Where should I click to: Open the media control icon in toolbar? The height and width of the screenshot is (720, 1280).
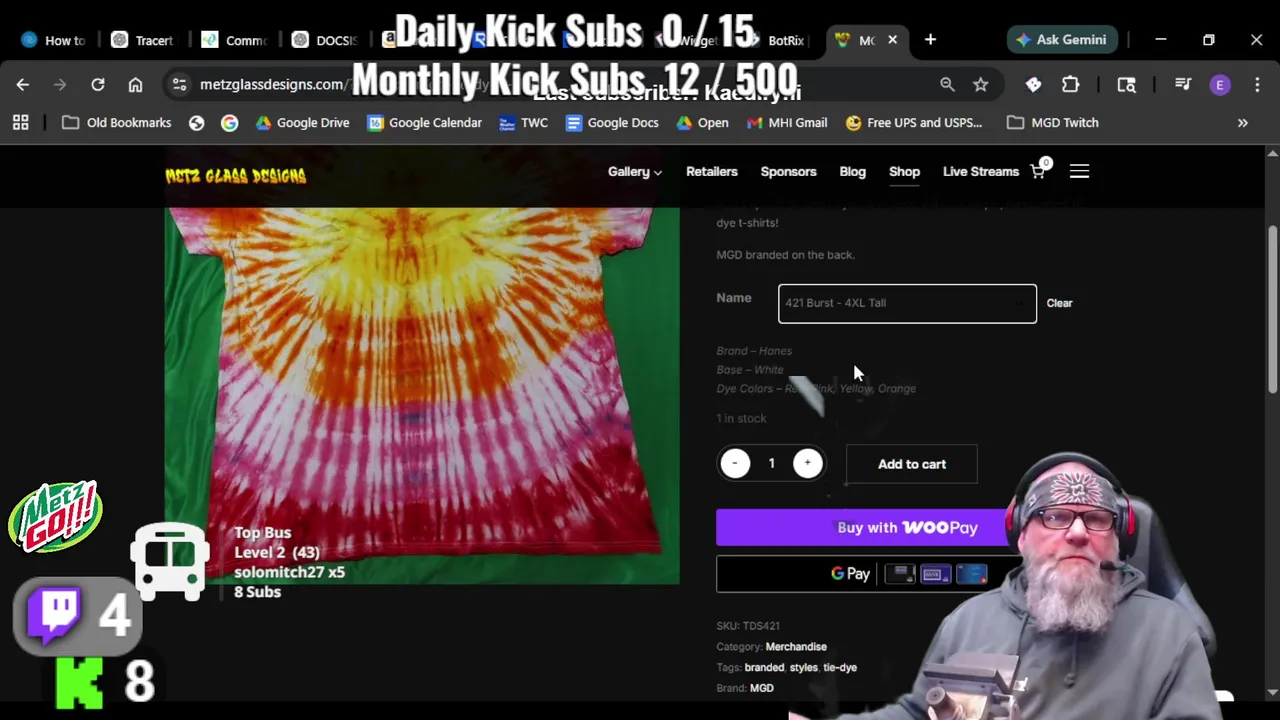click(x=1183, y=85)
